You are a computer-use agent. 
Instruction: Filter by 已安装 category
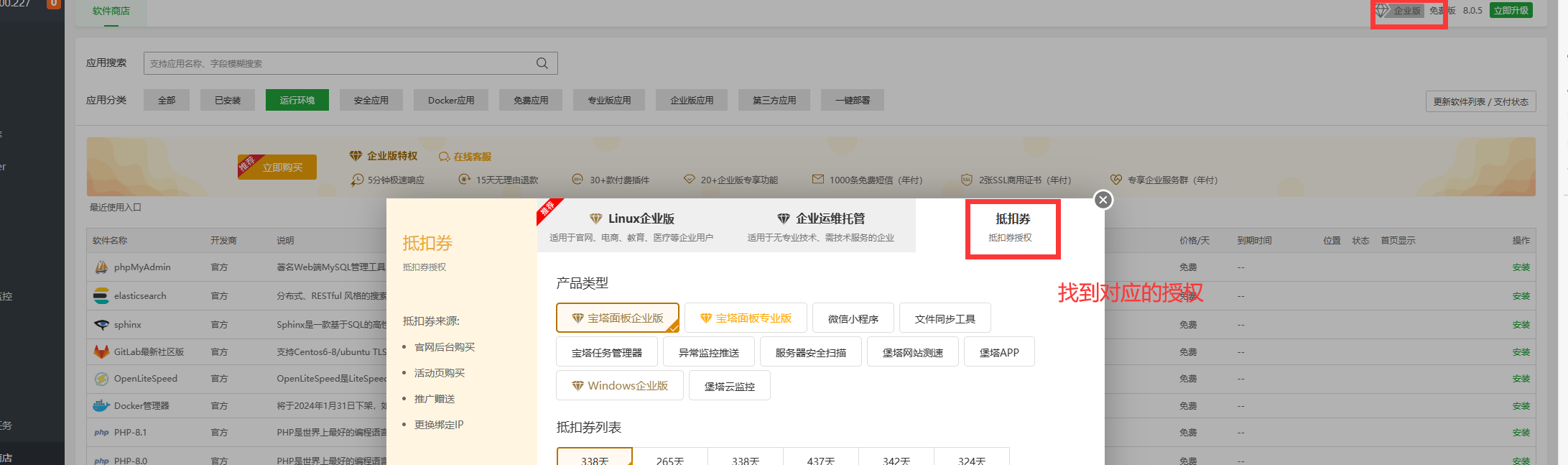228,100
